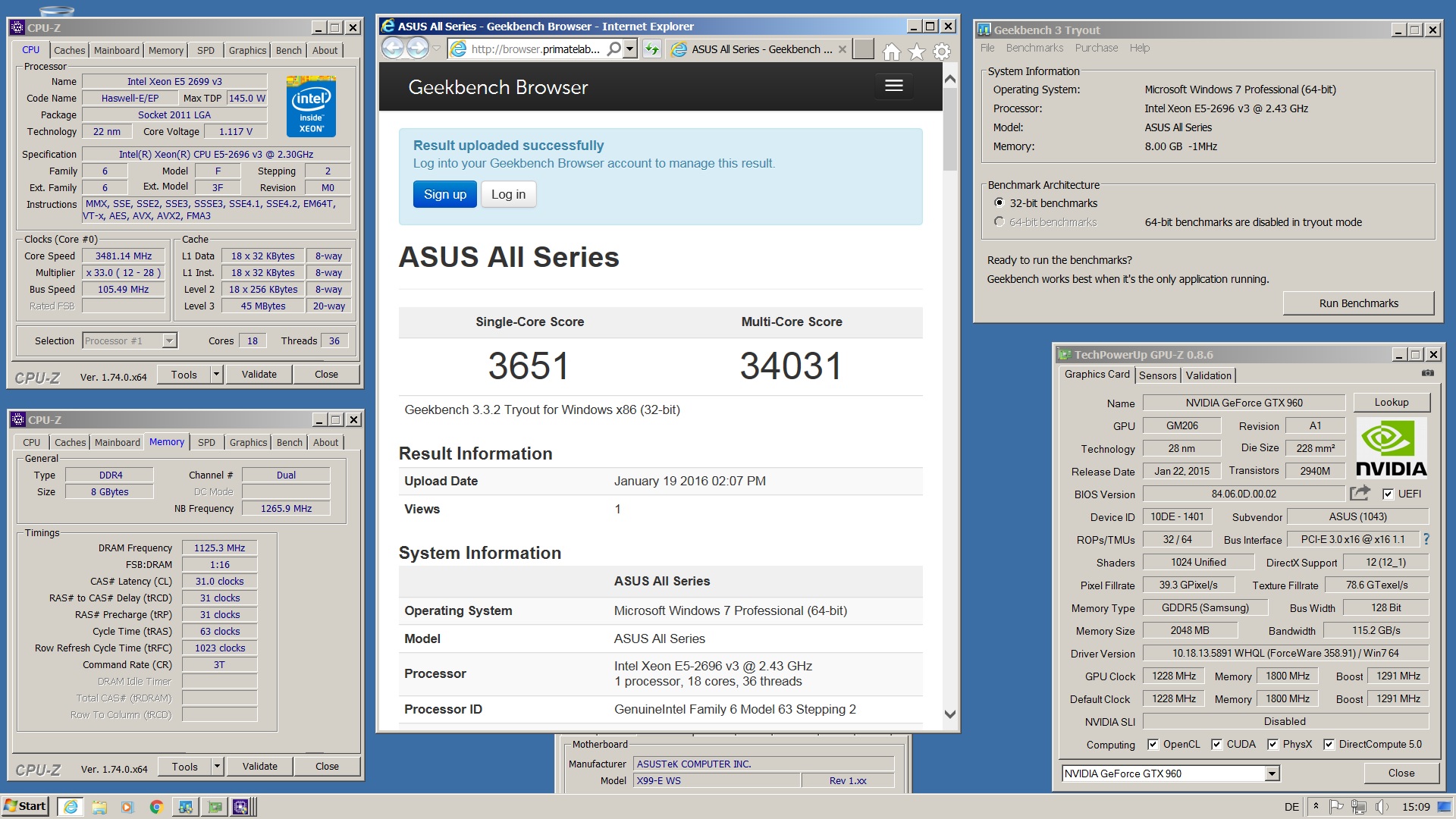Show hidden tray icons
Viewport: 1456px width, 819px height.
coord(1316,806)
